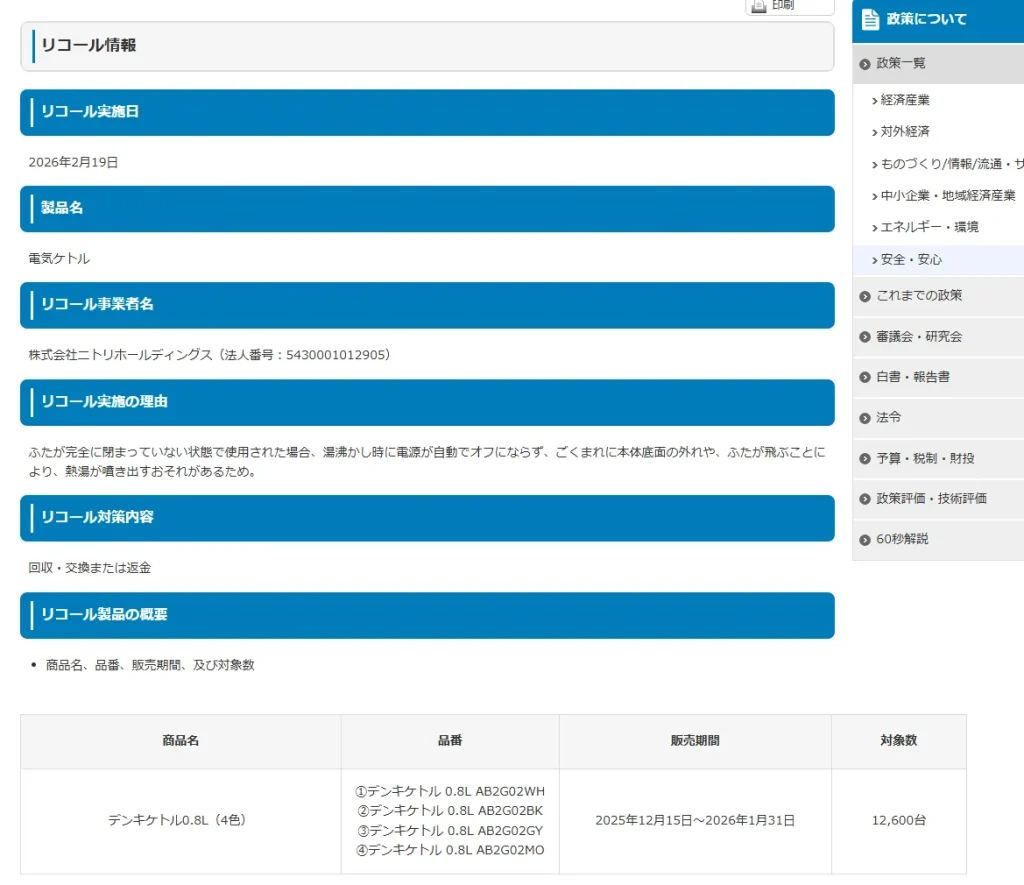The height and width of the screenshot is (885, 1024).
Task: Click the 品番 column header in the table
Action: (450, 741)
